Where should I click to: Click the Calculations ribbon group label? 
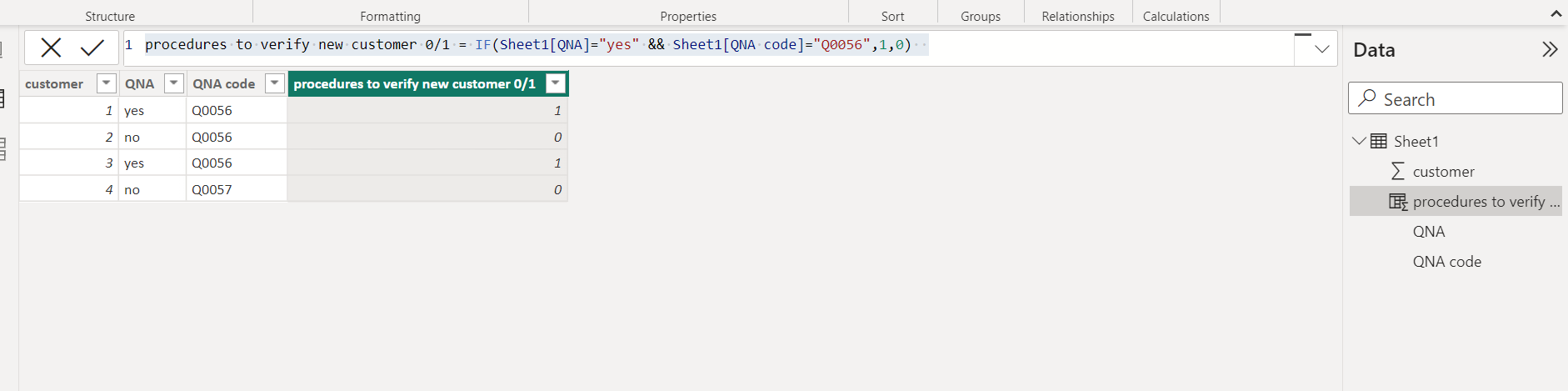pyautogui.click(x=1176, y=16)
